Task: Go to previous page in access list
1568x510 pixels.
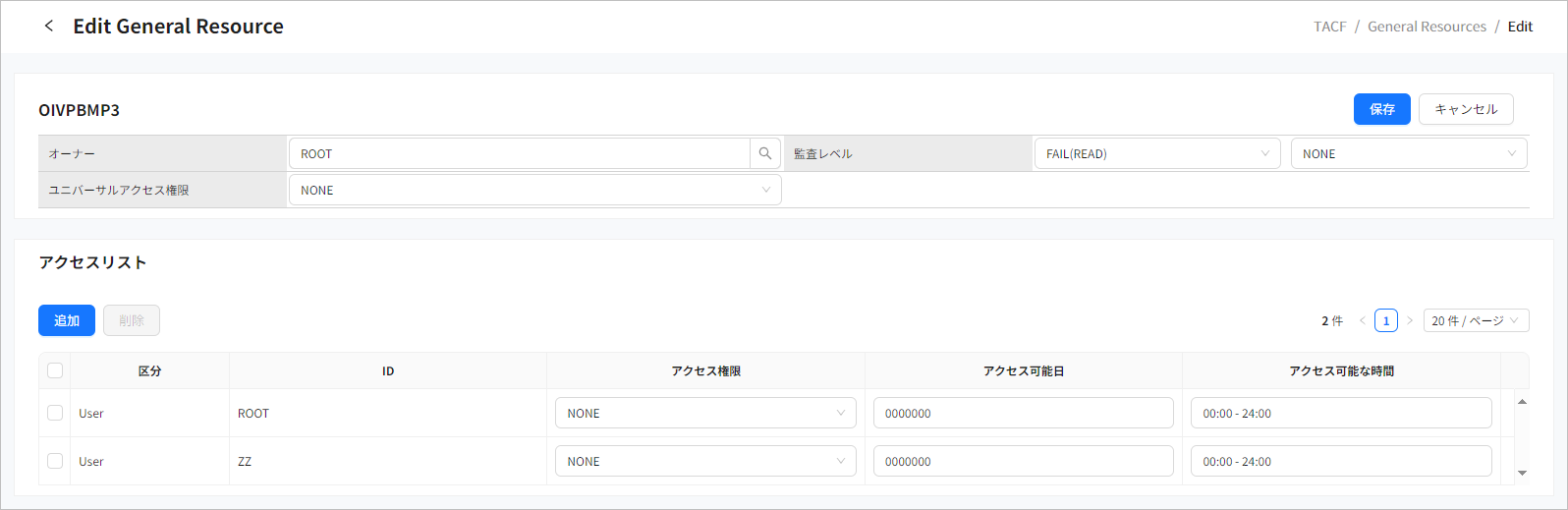Action: (1362, 321)
